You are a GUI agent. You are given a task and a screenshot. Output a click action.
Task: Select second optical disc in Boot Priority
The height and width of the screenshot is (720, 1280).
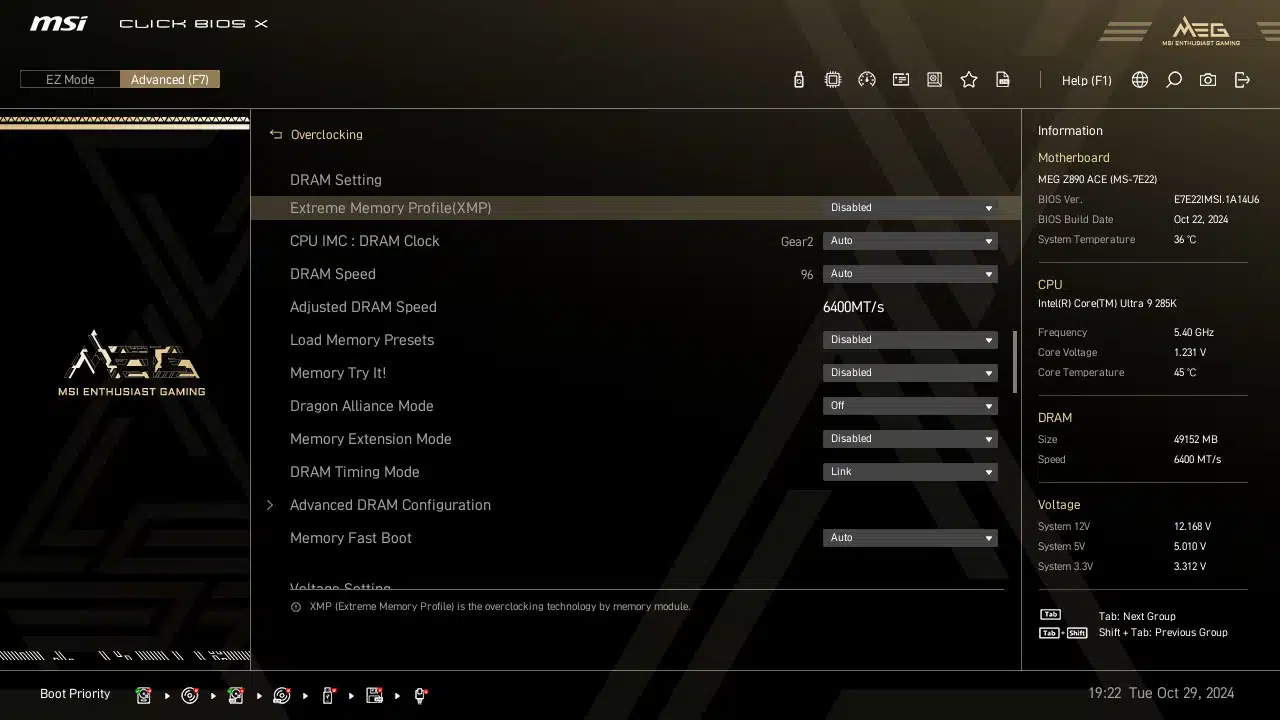pos(282,695)
